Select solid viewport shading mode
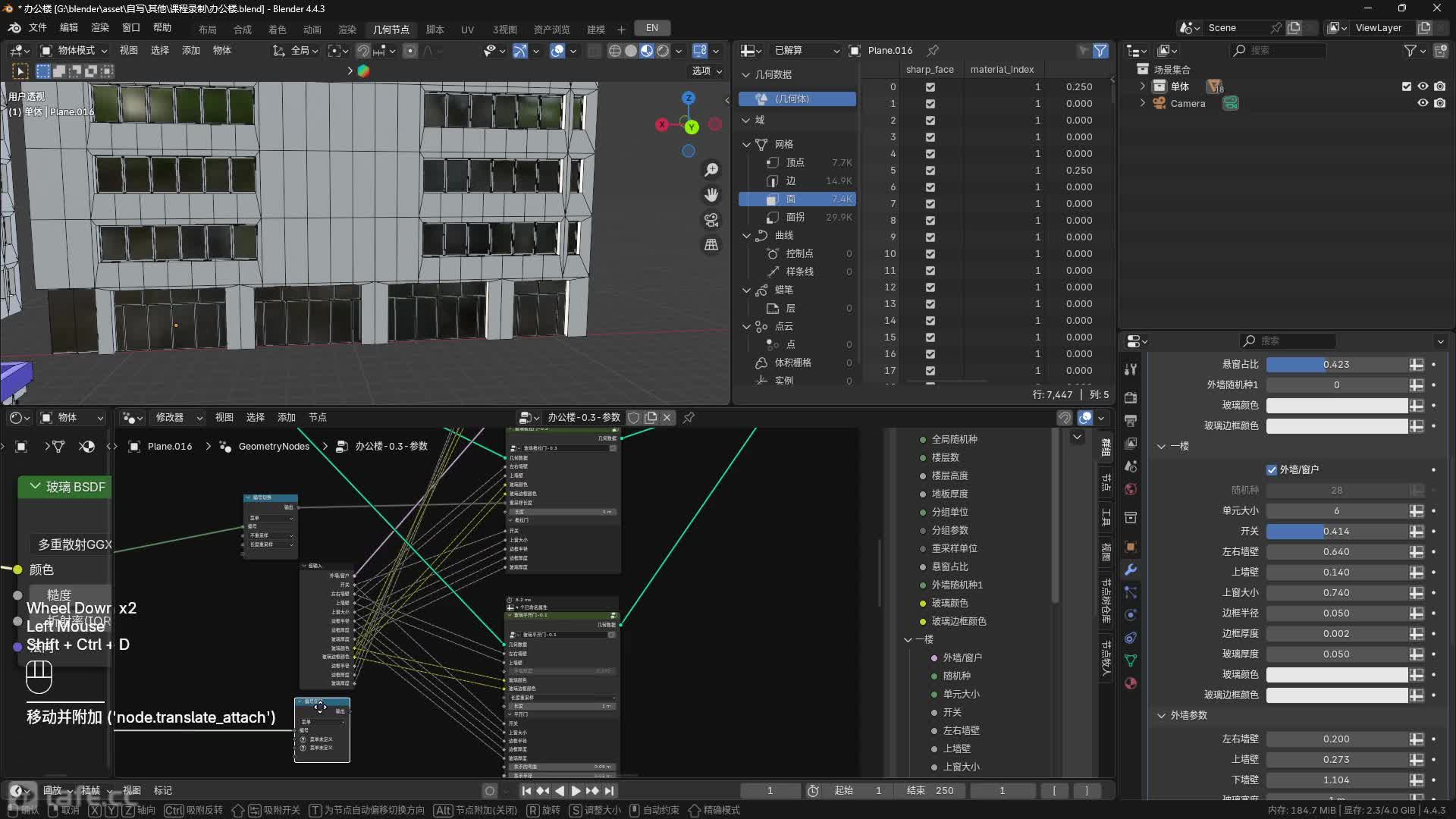This screenshot has height=819, width=1456. [631, 51]
